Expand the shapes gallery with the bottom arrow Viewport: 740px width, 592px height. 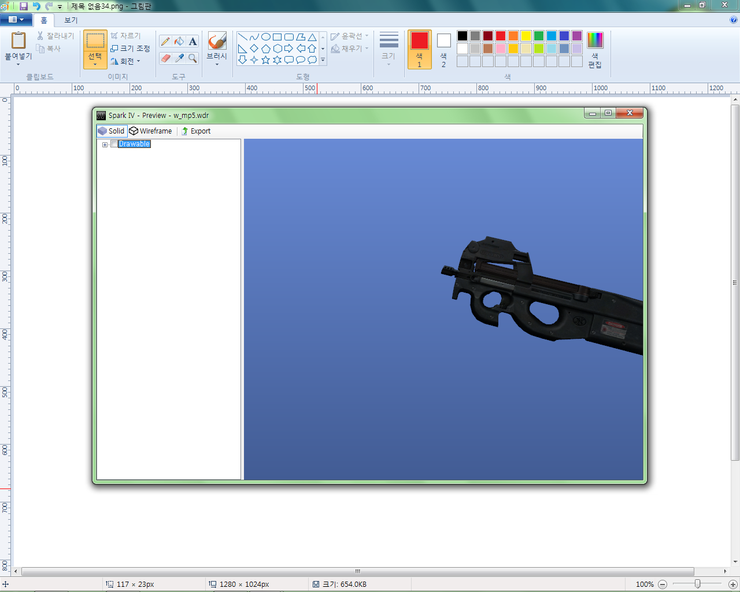(x=323, y=60)
